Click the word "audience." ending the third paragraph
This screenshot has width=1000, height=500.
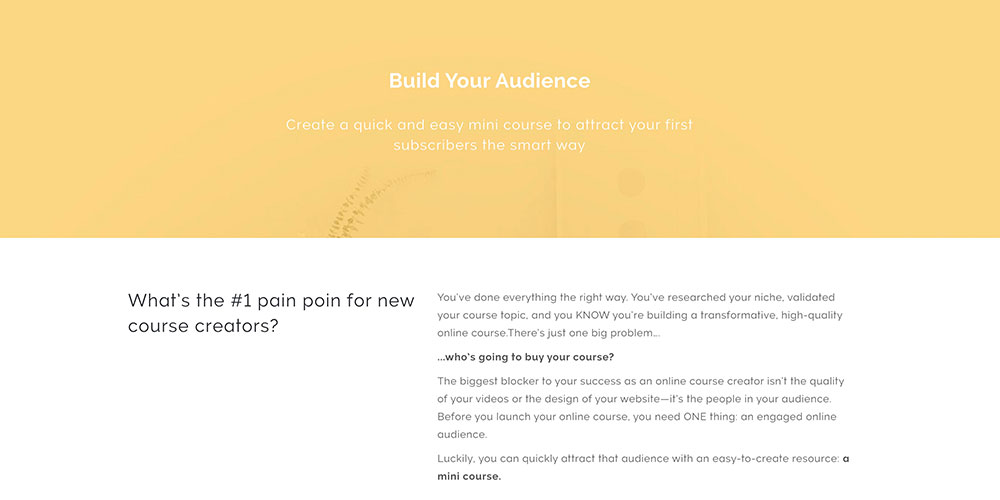point(462,434)
